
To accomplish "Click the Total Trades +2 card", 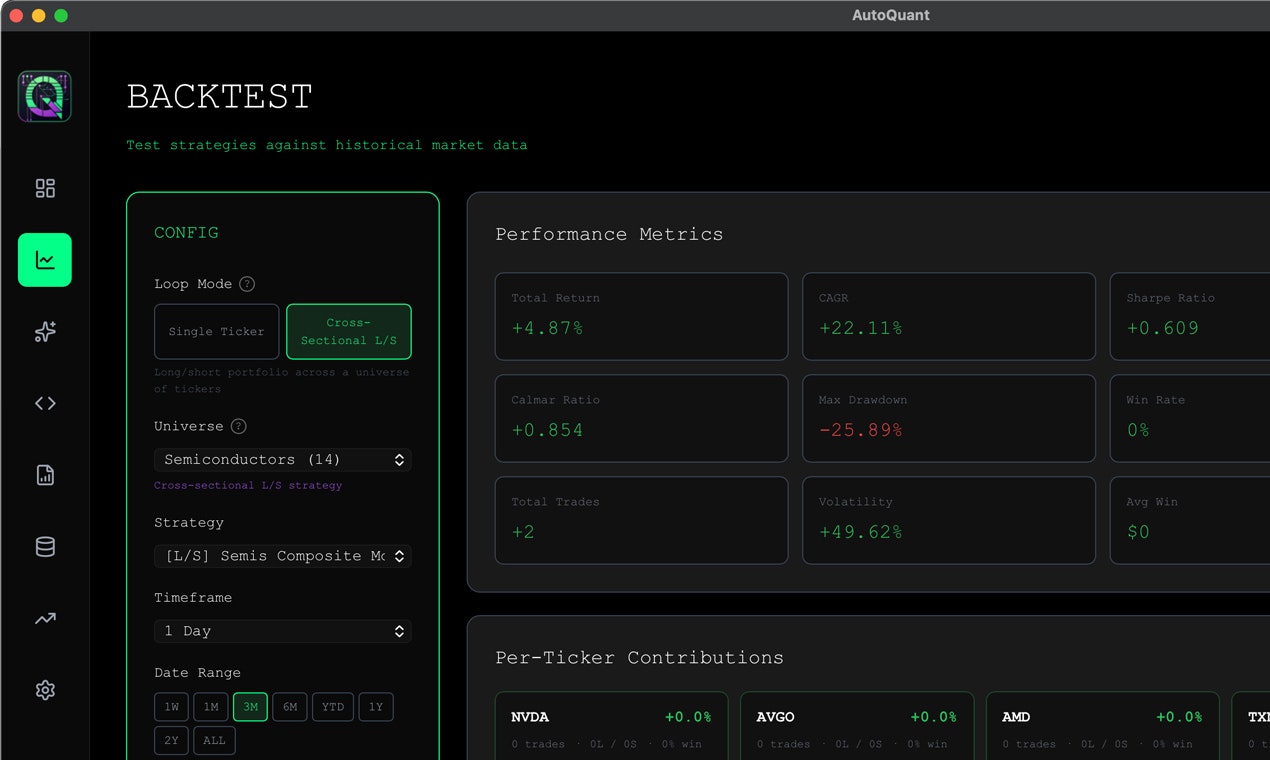I will point(641,520).
